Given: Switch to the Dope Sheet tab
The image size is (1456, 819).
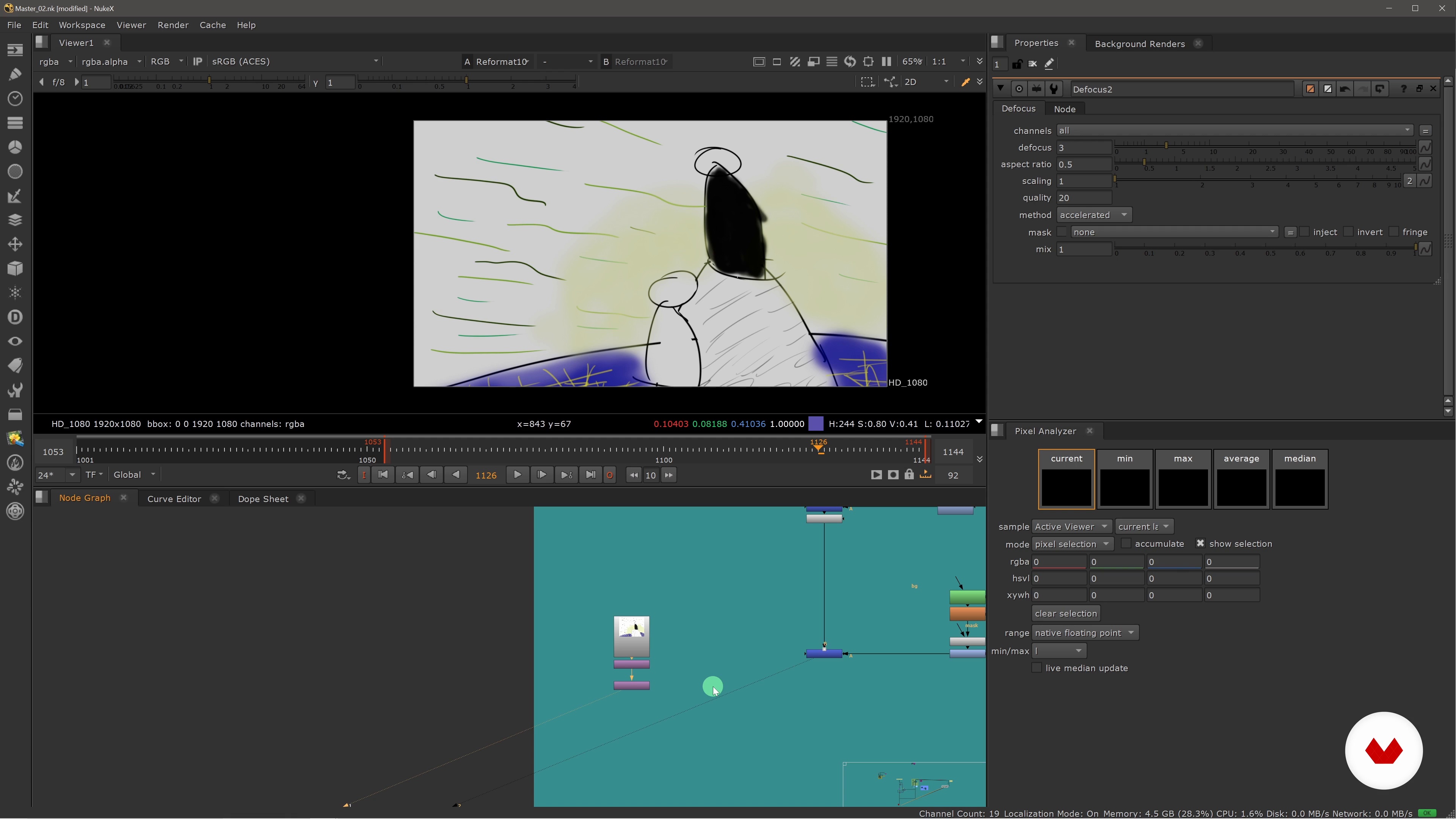Looking at the screenshot, I should [263, 499].
